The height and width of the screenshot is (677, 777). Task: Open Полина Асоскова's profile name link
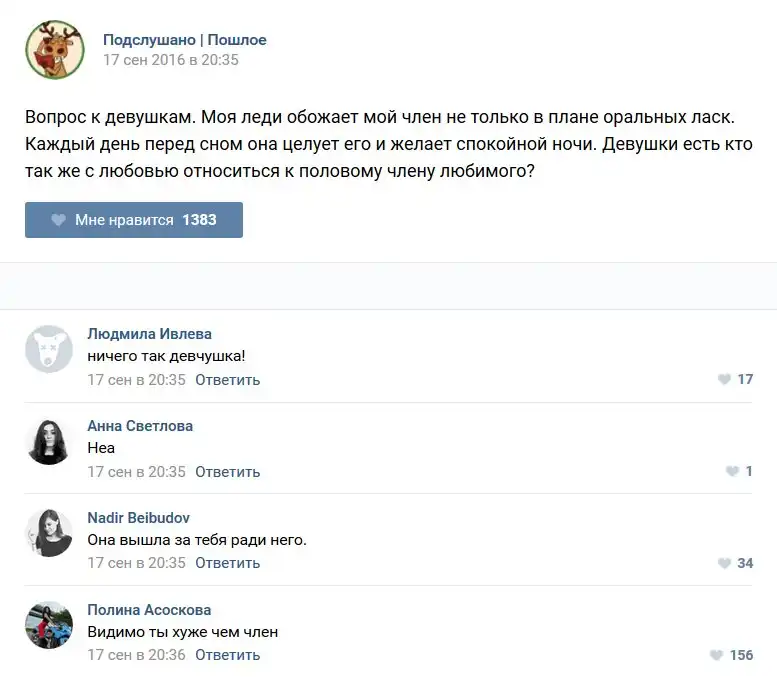point(149,610)
